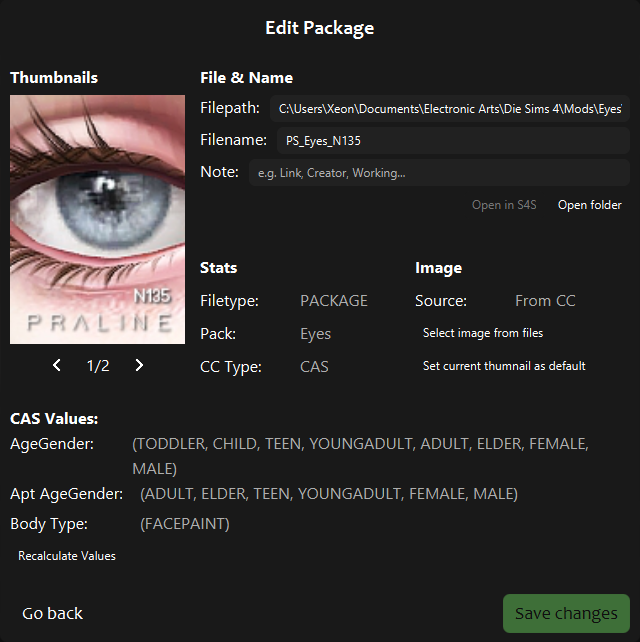
Task: Click the Praline N135 eye thumbnail
Action: pos(97,219)
